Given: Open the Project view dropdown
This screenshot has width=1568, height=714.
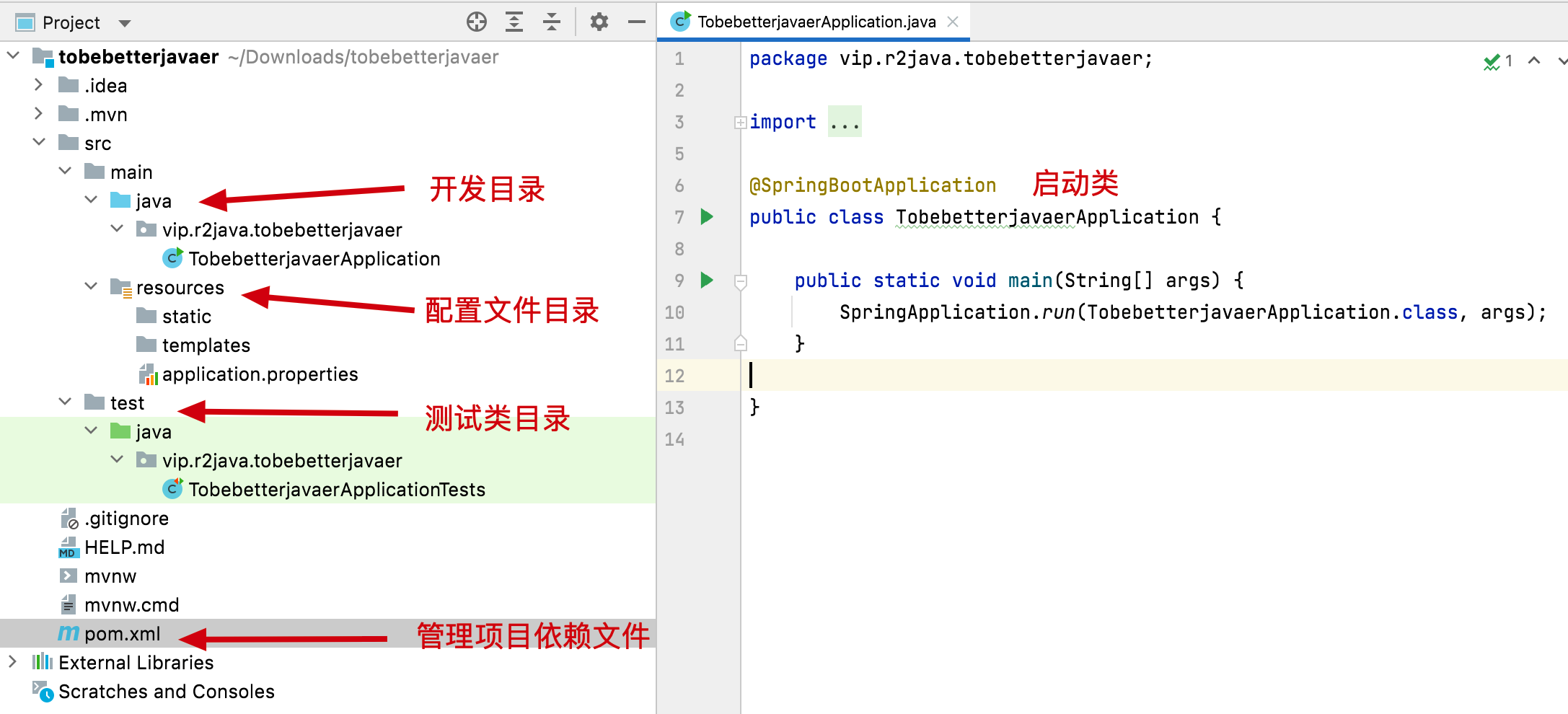Looking at the screenshot, I should [x=125, y=23].
